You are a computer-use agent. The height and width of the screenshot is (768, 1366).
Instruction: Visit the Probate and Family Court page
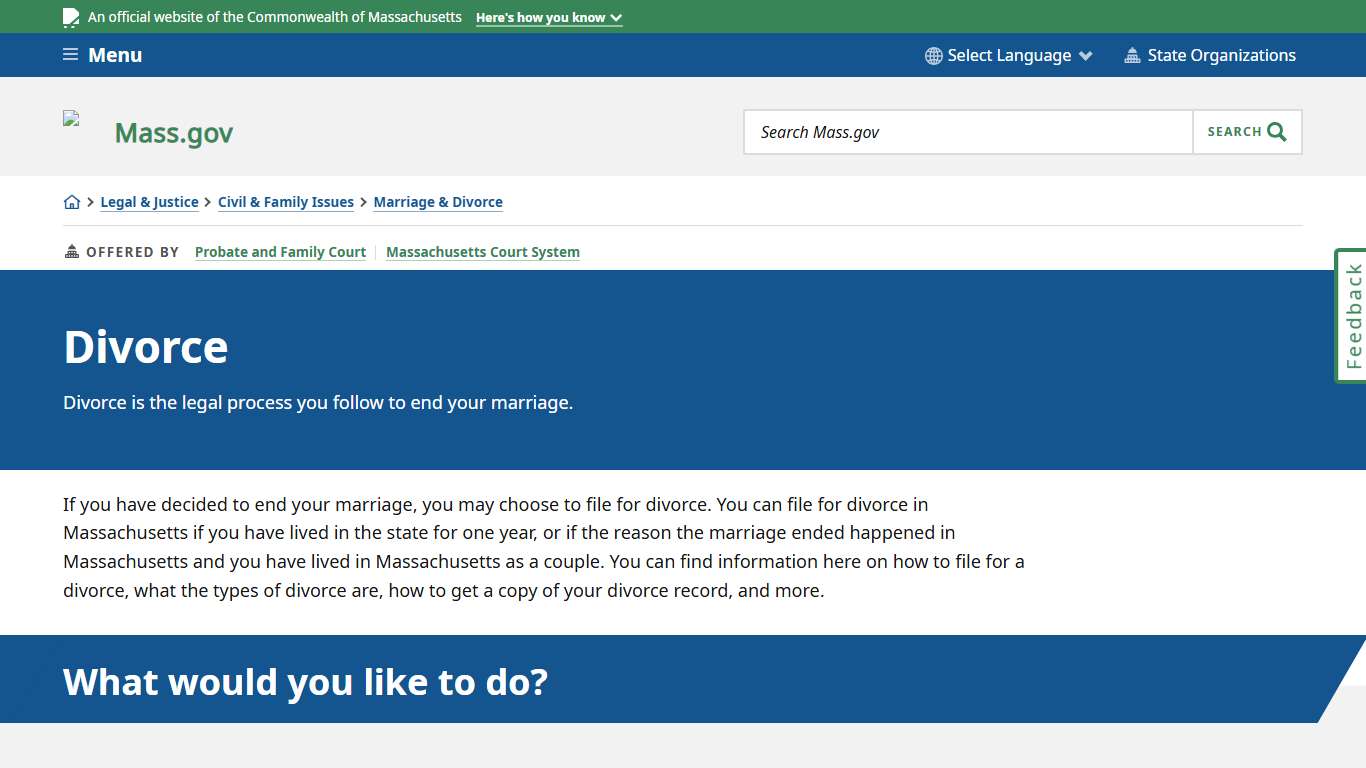coord(280,252)
